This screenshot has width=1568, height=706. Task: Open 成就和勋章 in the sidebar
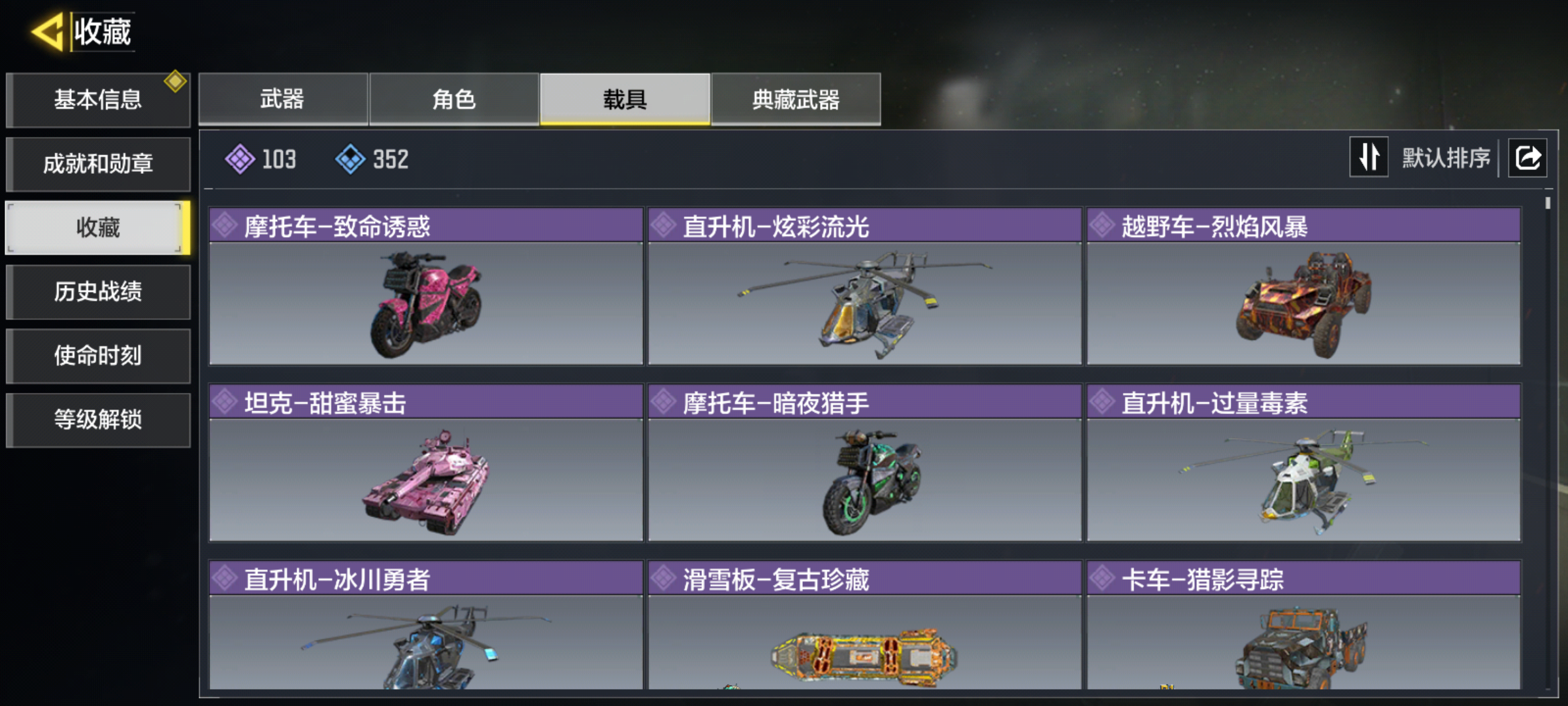point(98,163)
